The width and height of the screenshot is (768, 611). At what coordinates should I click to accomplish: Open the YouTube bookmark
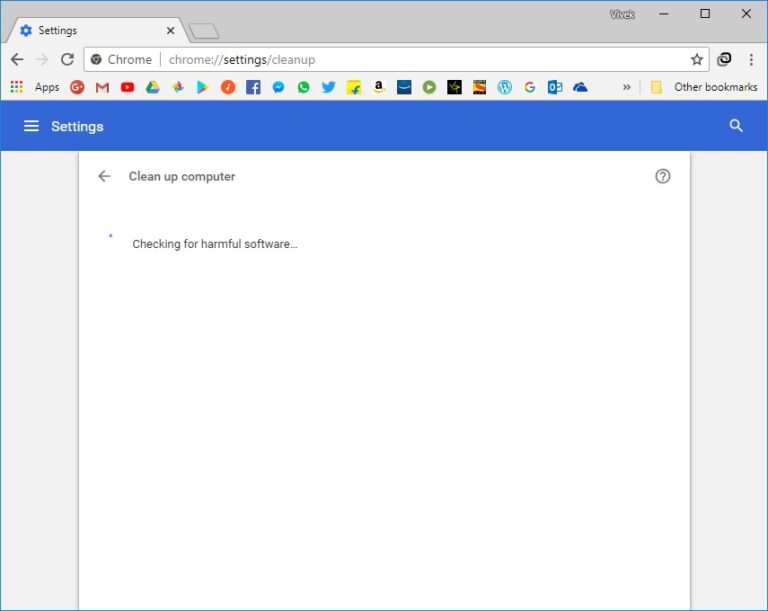[x=127, y=87]
